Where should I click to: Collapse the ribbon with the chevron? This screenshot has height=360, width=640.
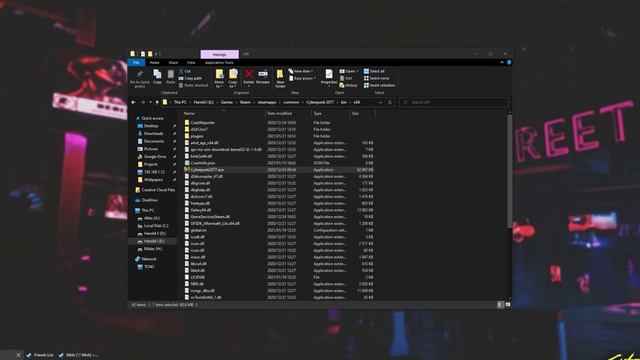502,62
